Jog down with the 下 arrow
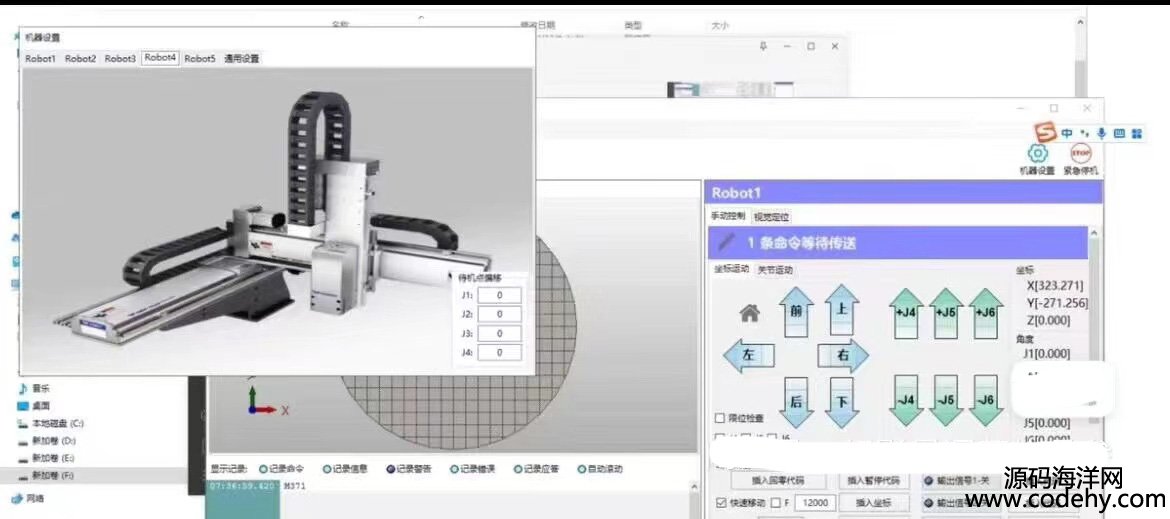This screenshot has height=519, width=1170. tap(842, 401)
